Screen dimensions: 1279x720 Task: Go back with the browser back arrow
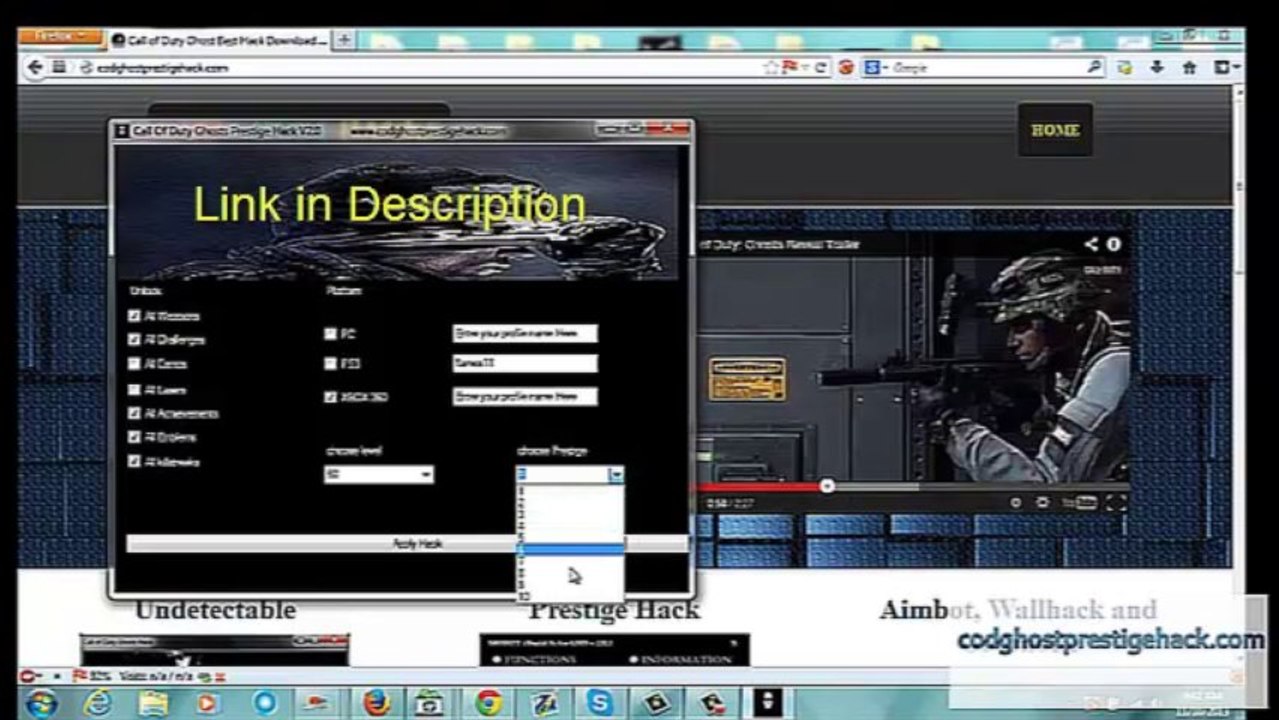pos(36,68)
